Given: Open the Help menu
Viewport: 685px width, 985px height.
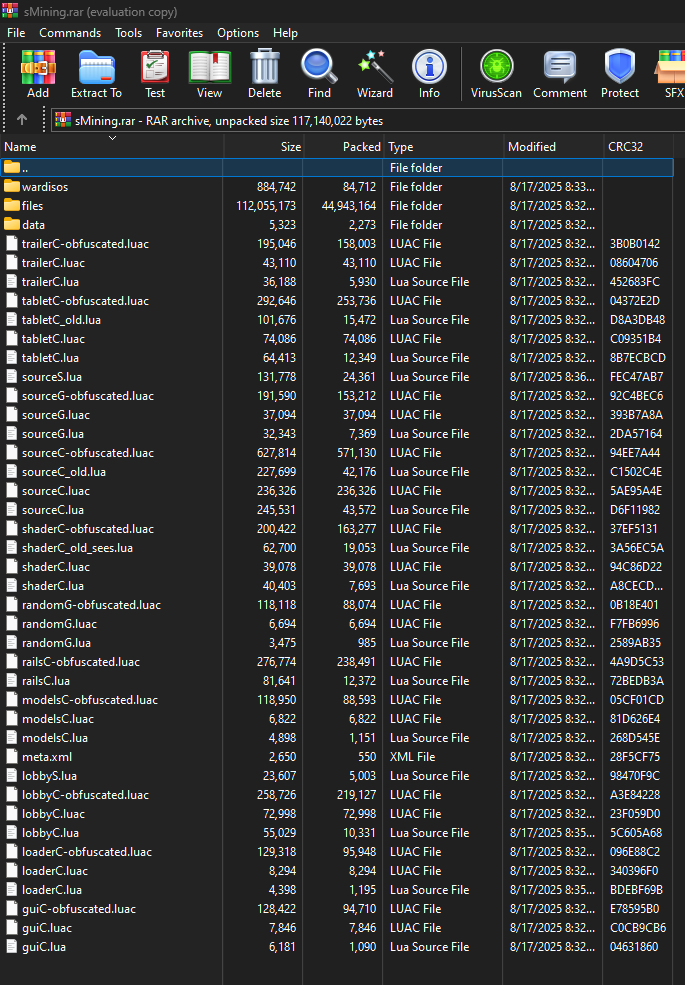Looking at the screenshot, I should pos(285,33).
